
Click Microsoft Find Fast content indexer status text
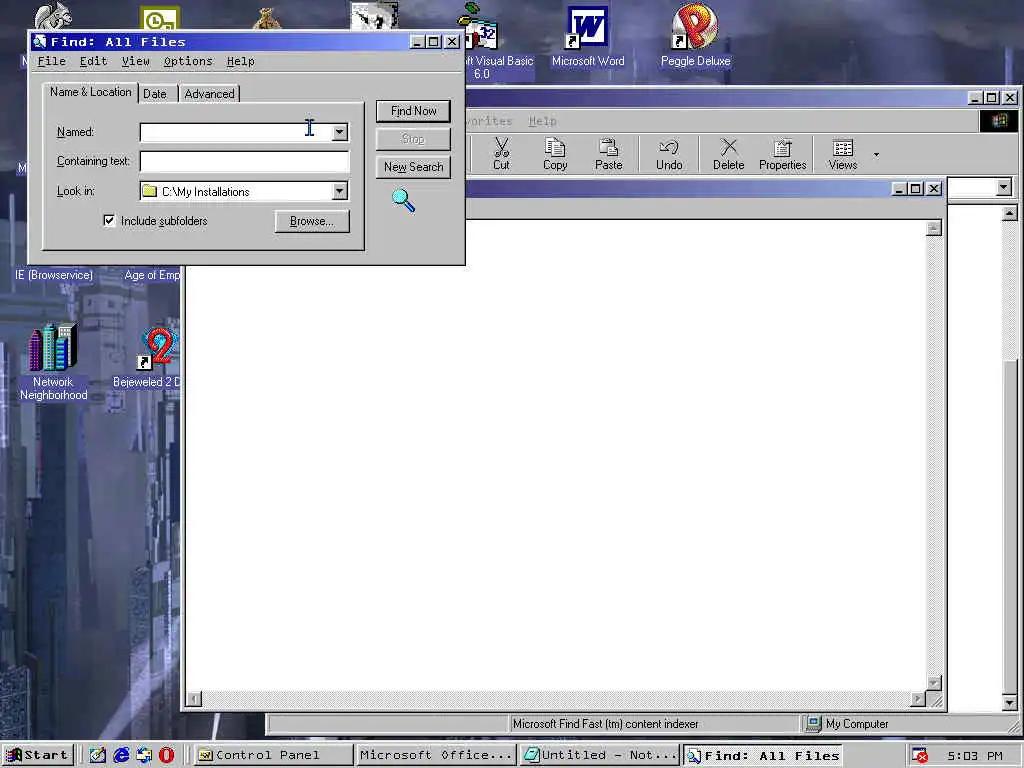pyautogui.click(x=605, y=724)
